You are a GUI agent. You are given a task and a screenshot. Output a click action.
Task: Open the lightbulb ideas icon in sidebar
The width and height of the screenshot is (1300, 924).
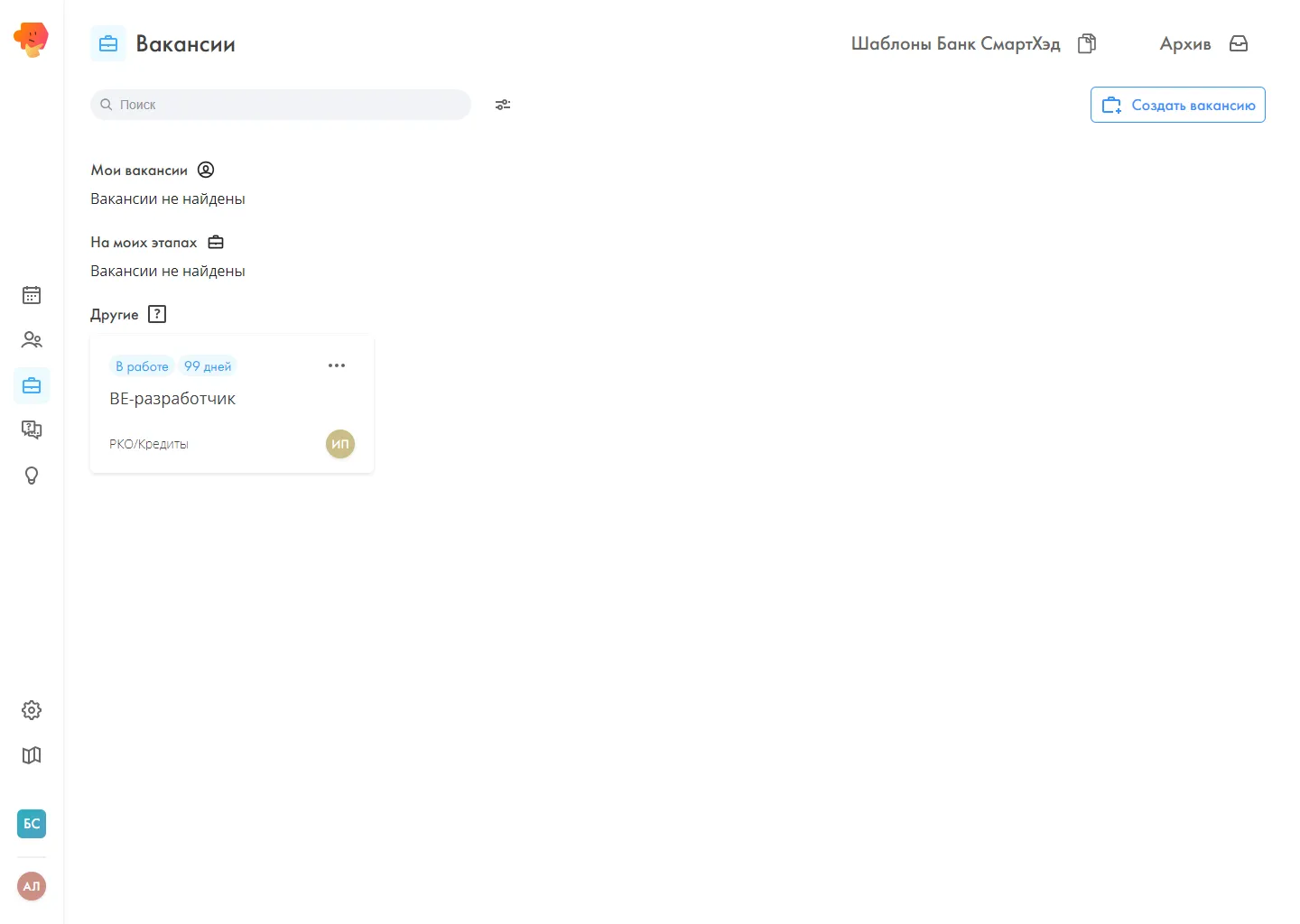point(32,476)
